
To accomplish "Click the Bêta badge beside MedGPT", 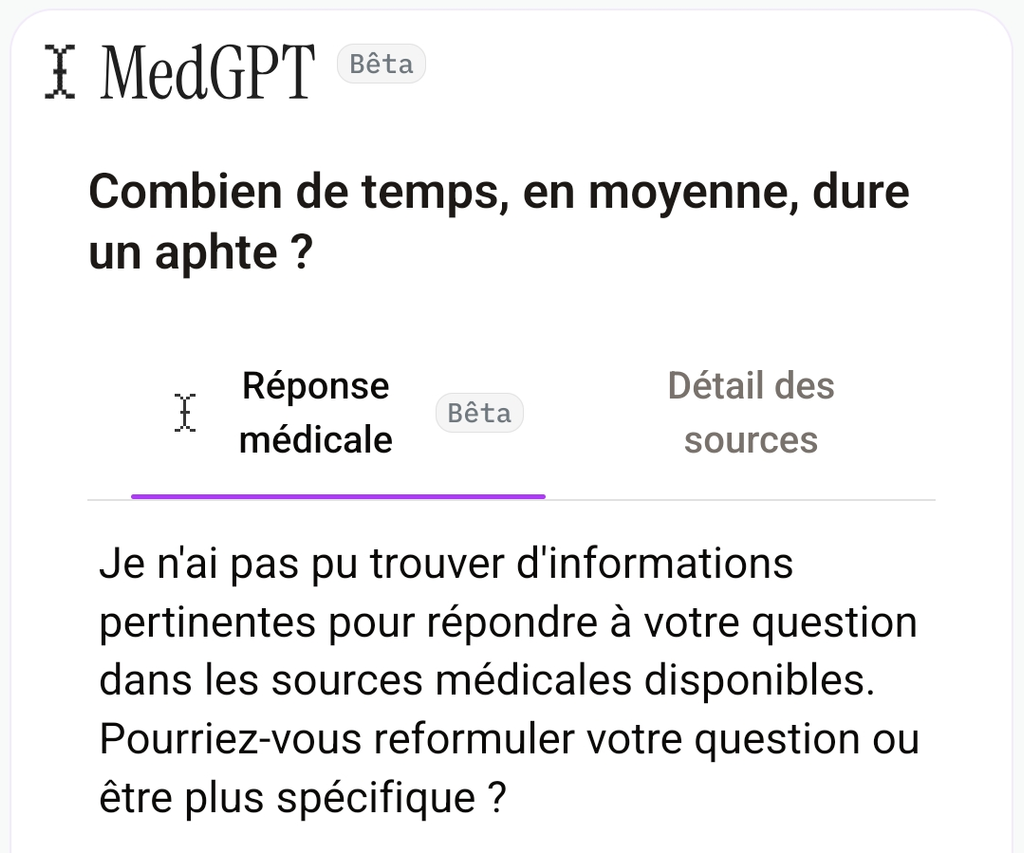I will 381,65.
